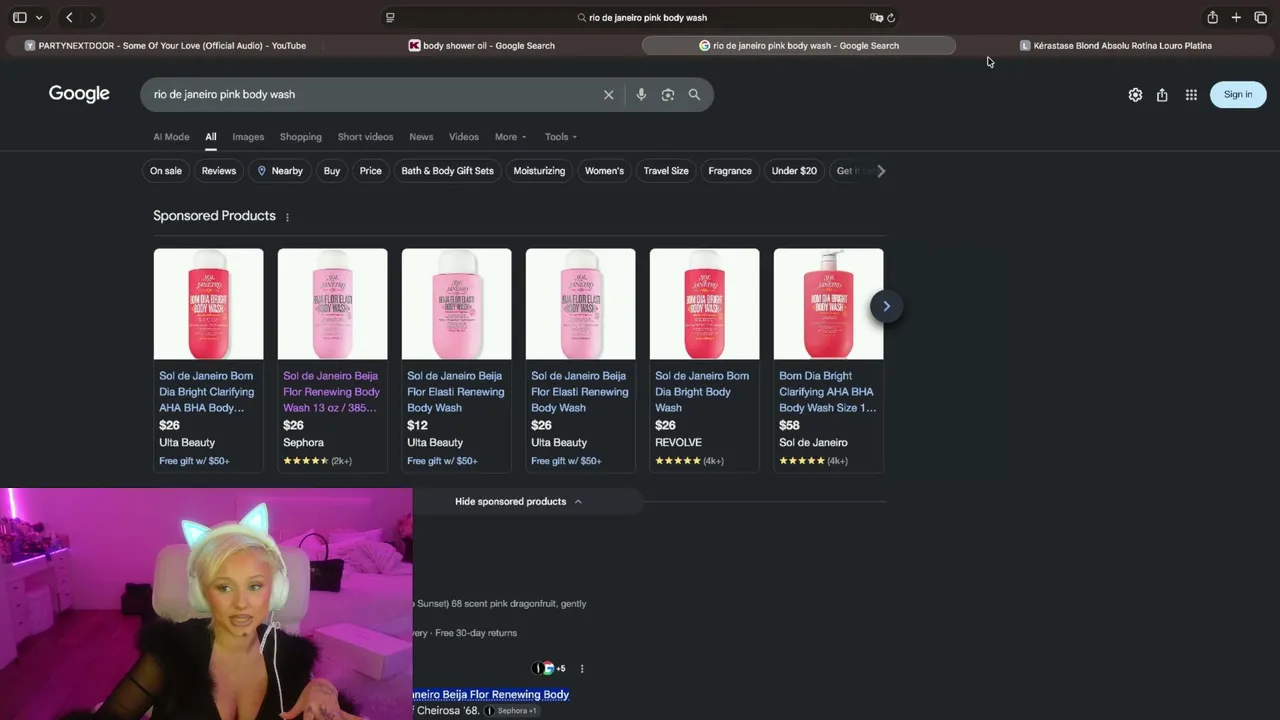Toggle the Safari sidebar button
Screen dimensions: 1280x720
point(19,17)
